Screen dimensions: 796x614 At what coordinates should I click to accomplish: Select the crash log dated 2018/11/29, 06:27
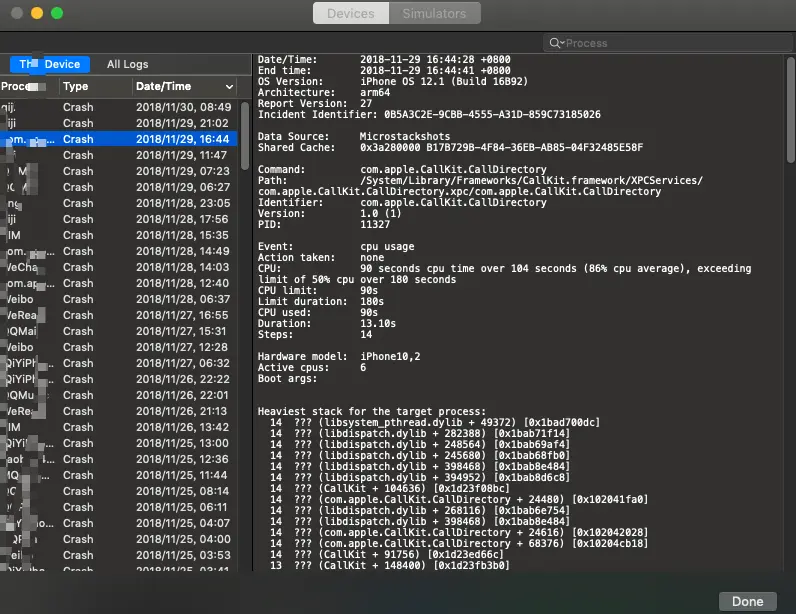[x=119, y=187]
